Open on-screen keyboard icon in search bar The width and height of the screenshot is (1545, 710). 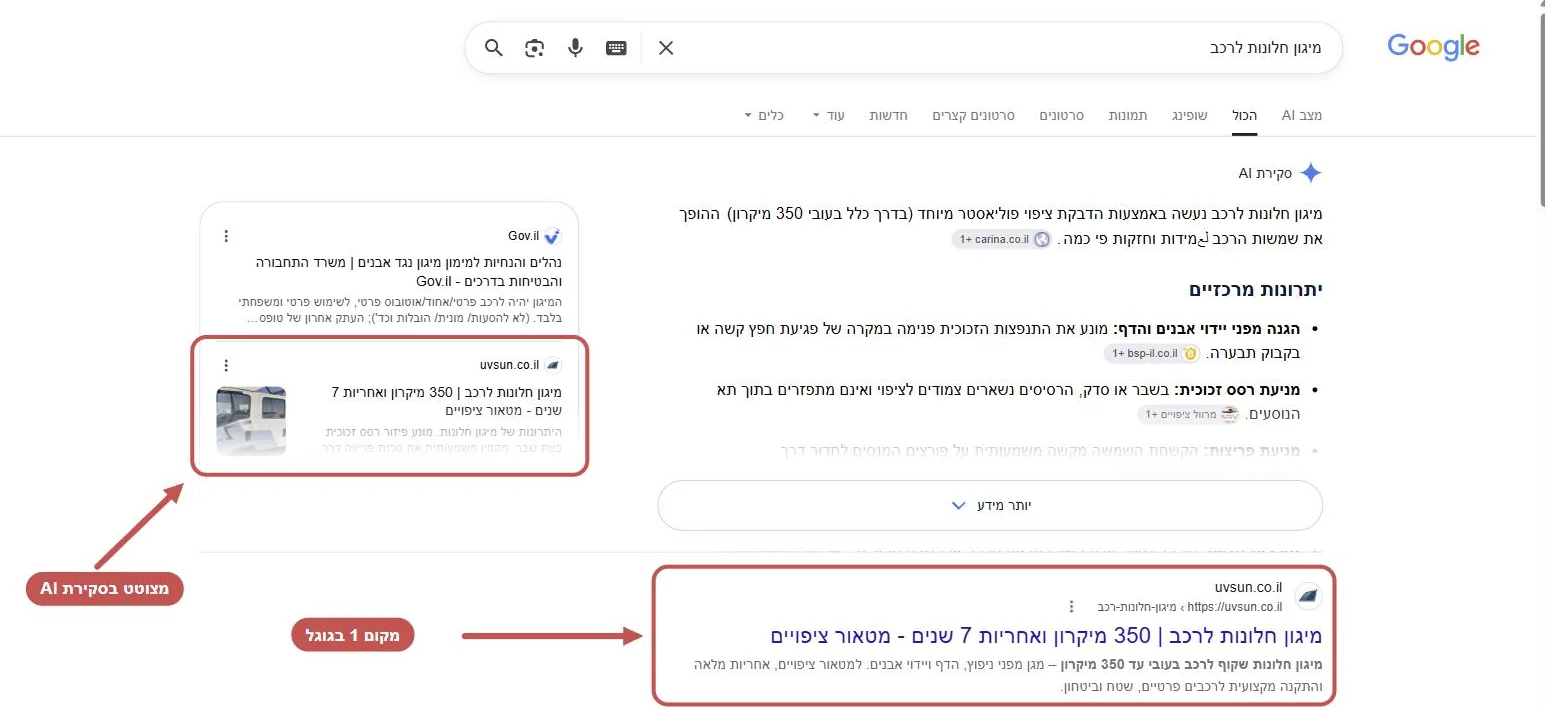pos(616,47)
